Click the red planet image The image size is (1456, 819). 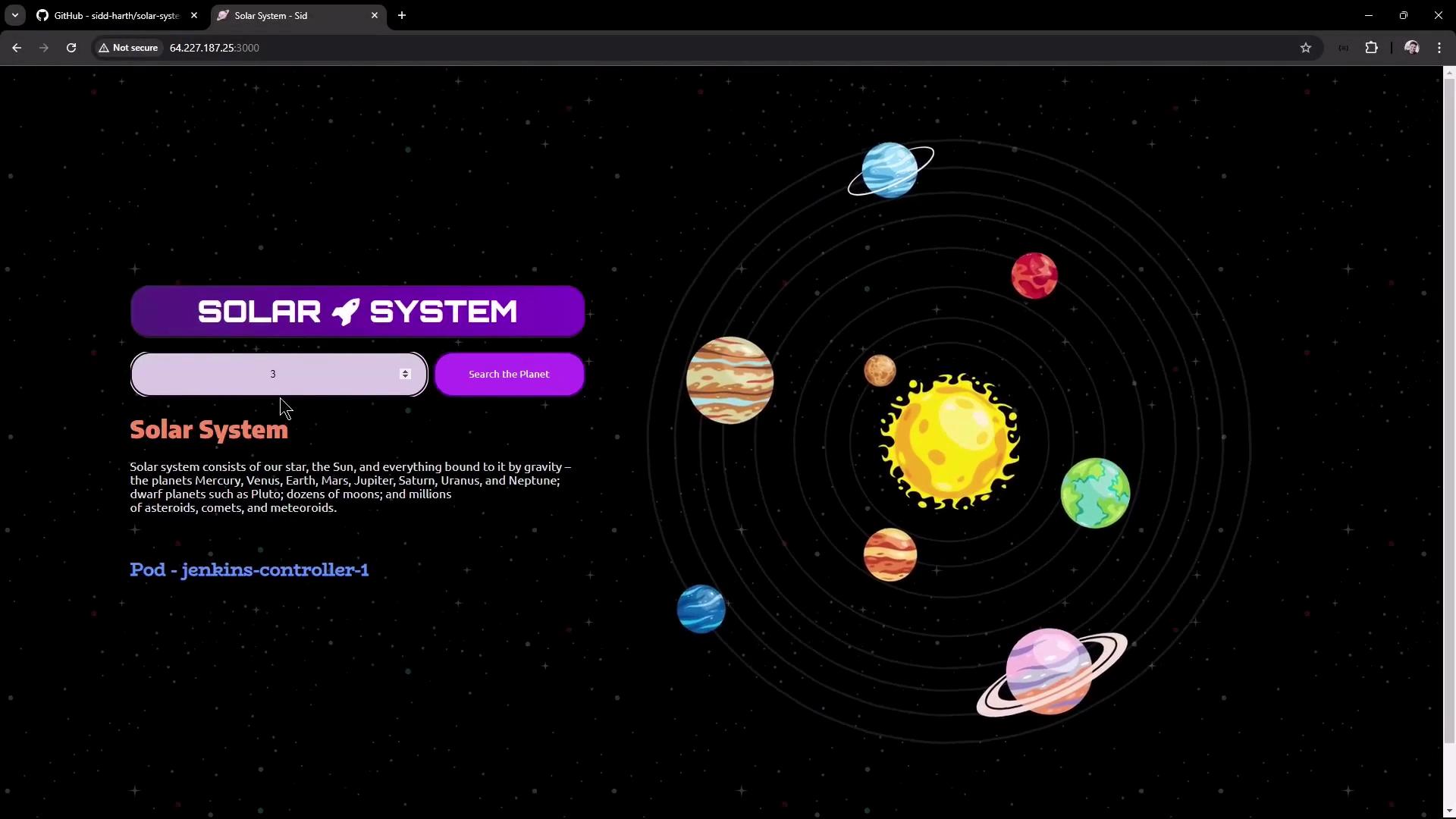[x=1034, y=275]
